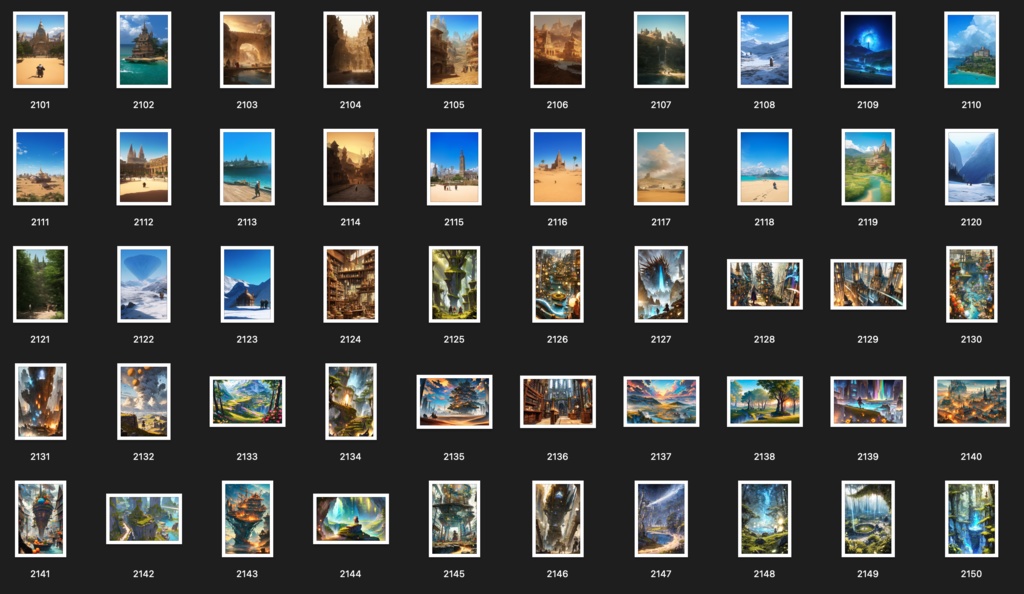
Task: Click the thumbnail numbered 2105
Action: point(454,50)
